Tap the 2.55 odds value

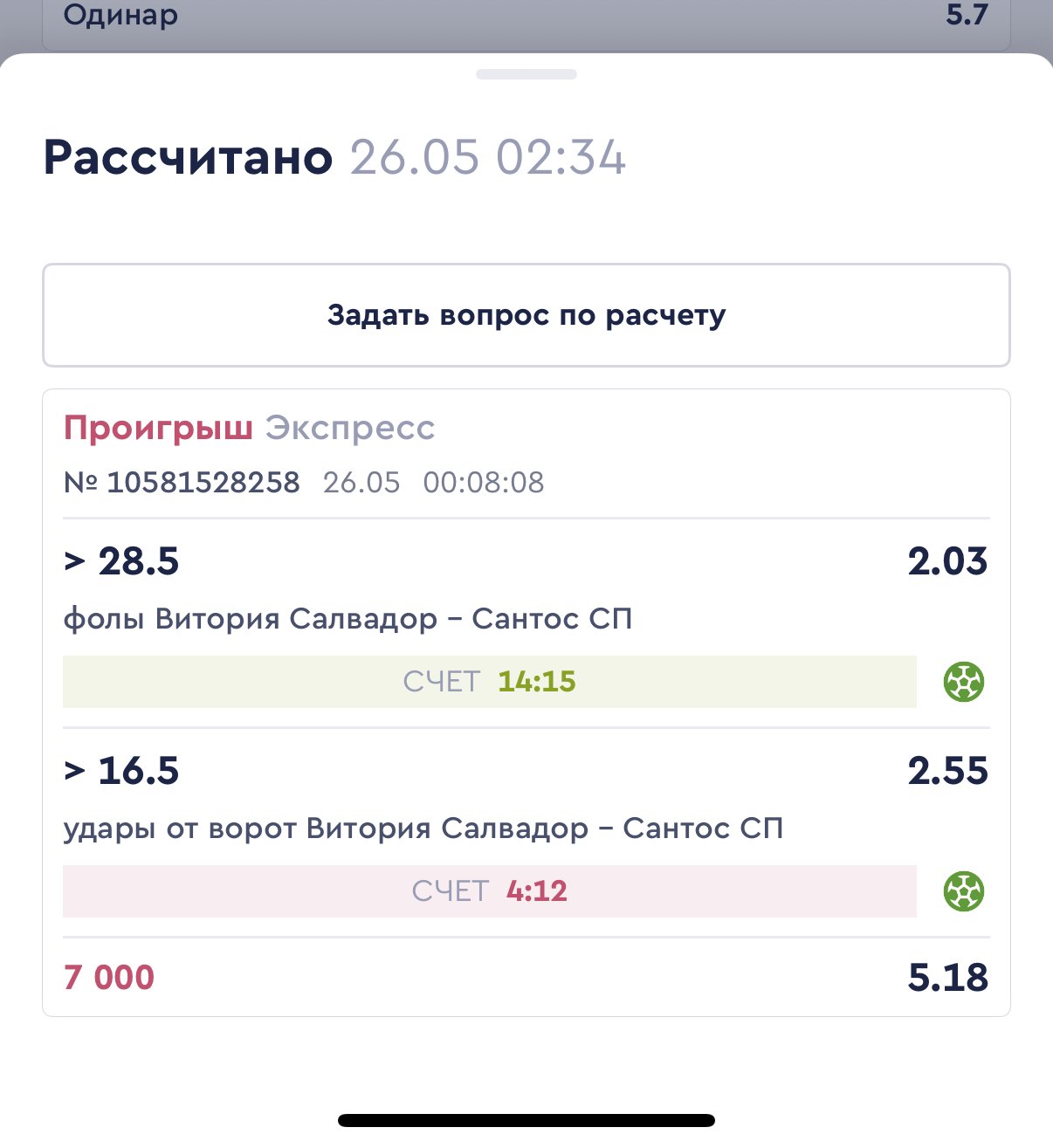(x=947, y=771)
